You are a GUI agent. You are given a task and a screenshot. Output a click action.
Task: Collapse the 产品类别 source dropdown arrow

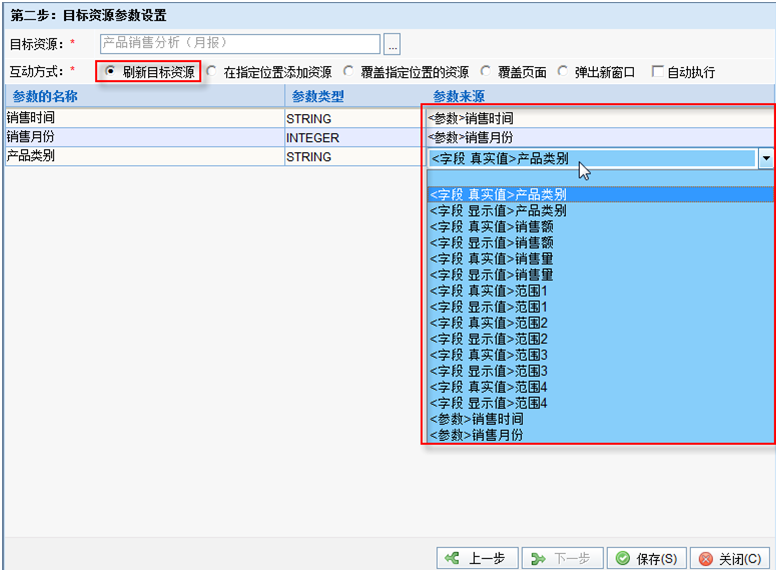766,159
